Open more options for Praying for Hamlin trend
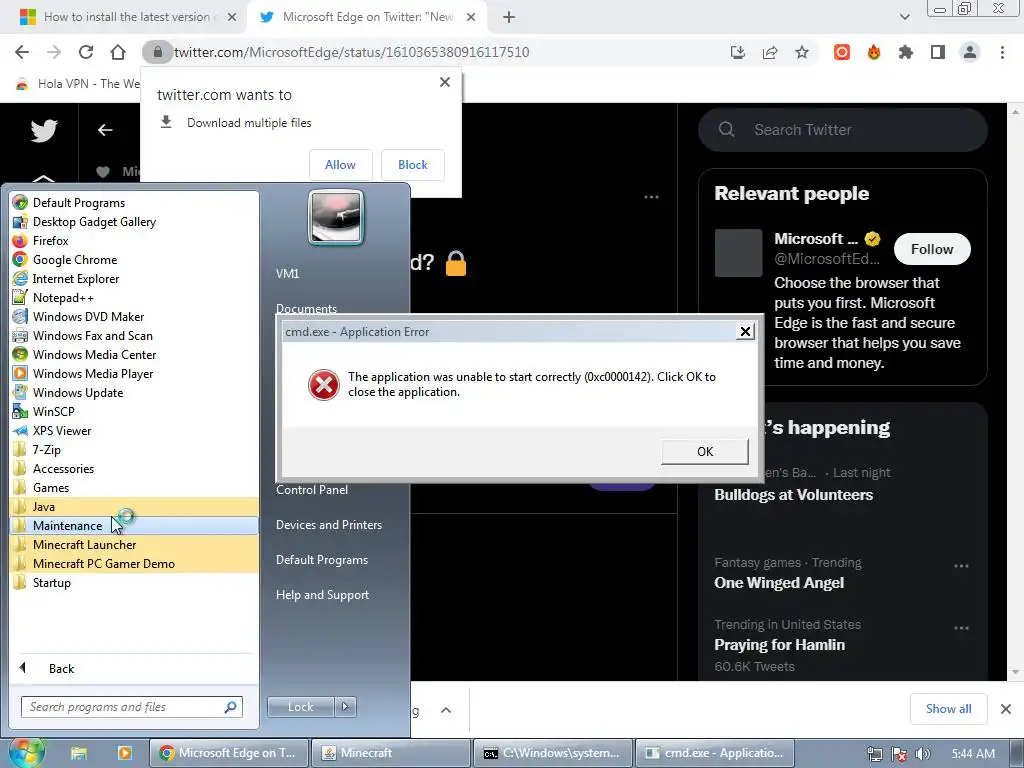Screen dimensions: 1024x768 [x=961, y=628]
